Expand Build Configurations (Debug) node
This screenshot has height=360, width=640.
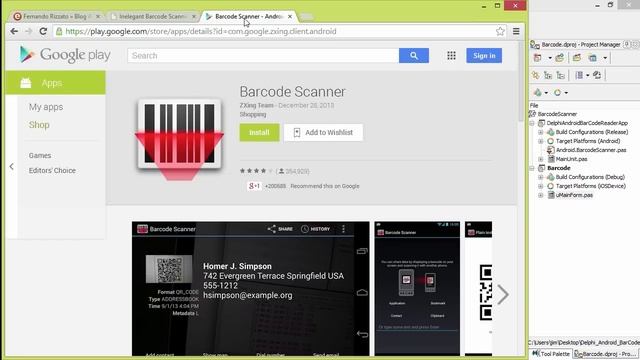[540, 177]
